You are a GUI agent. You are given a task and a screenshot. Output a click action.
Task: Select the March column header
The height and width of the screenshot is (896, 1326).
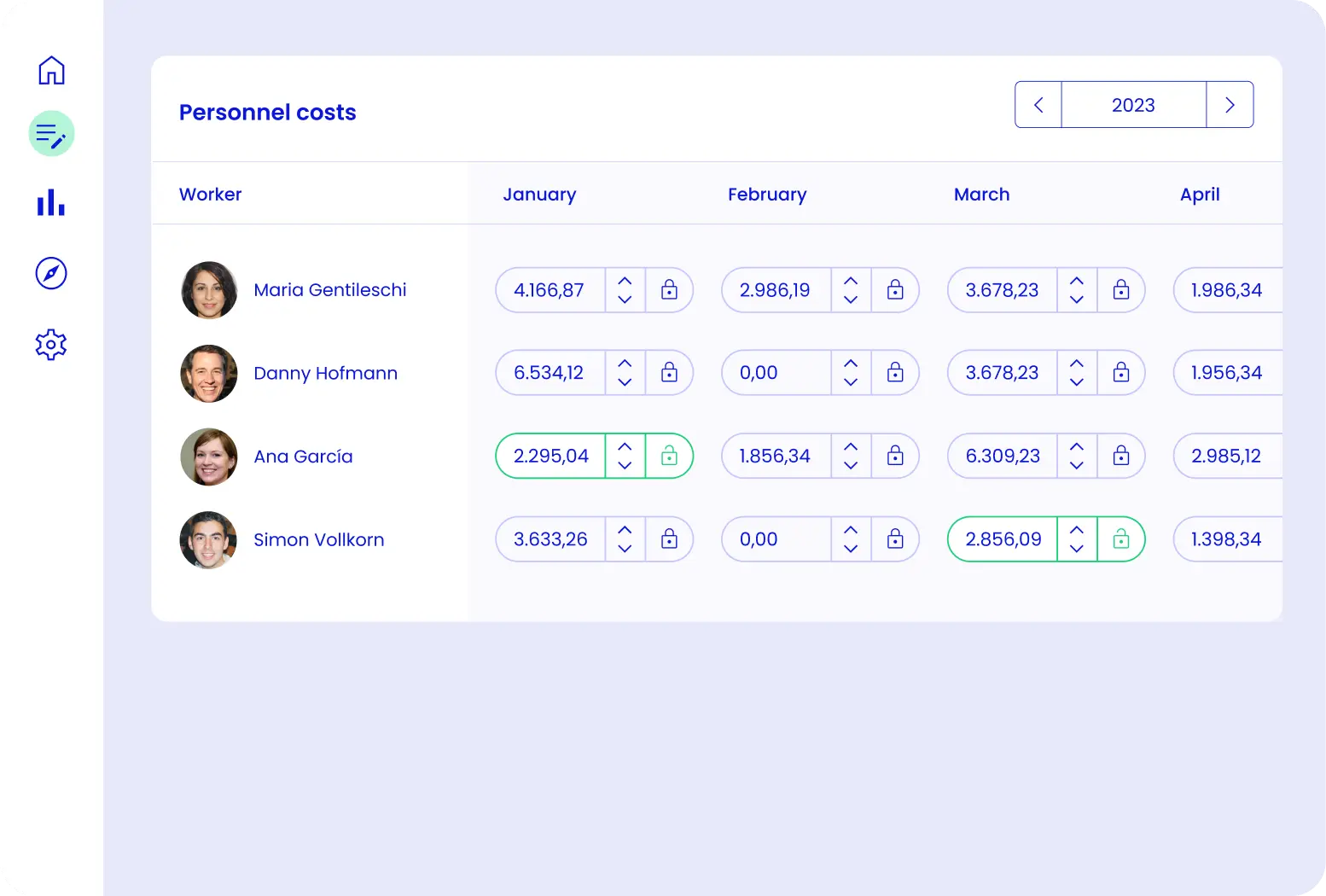click(981, 195)
